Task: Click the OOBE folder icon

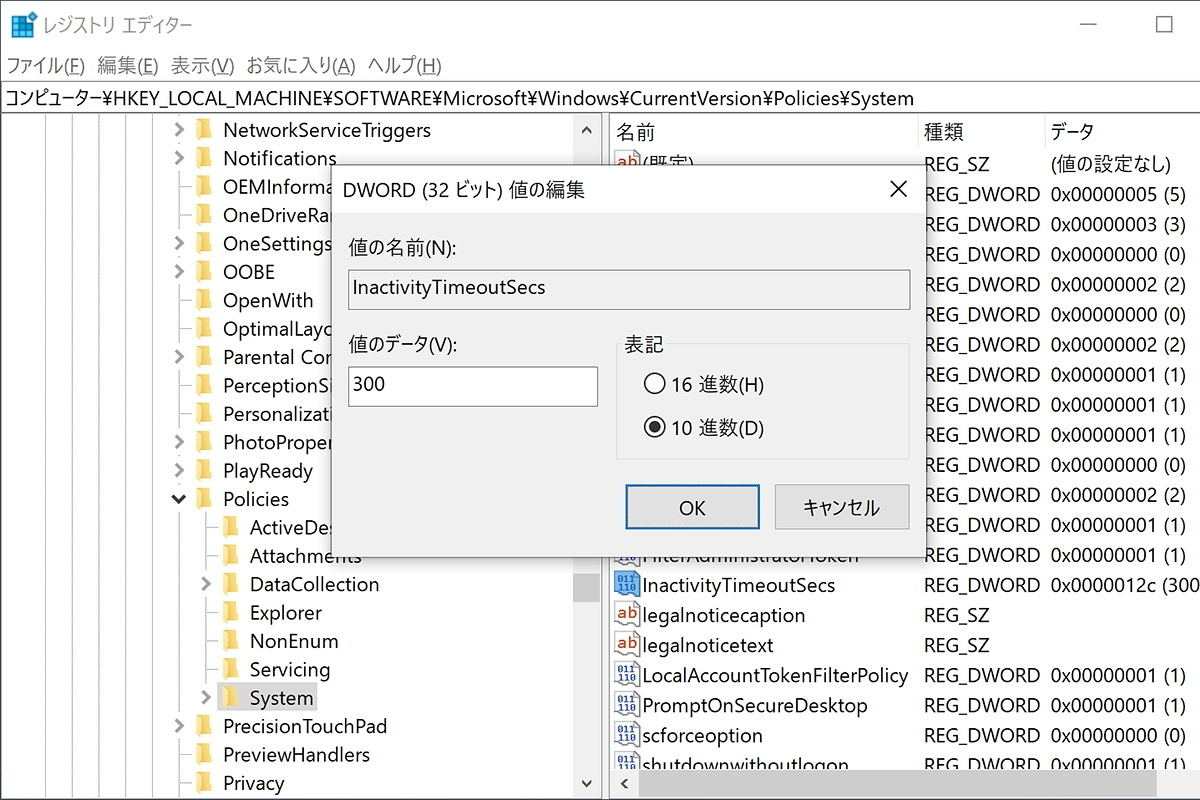Action: click(x=205, y=272)
